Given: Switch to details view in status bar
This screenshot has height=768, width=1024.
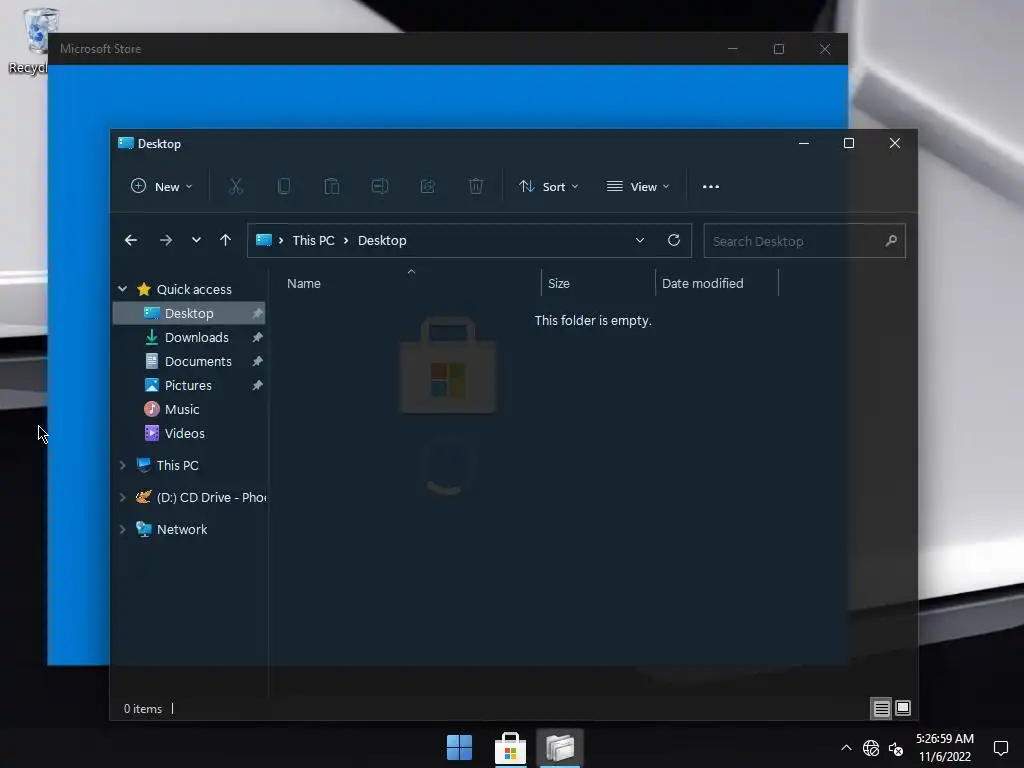Looking at the screenshot, I should 881,709.
